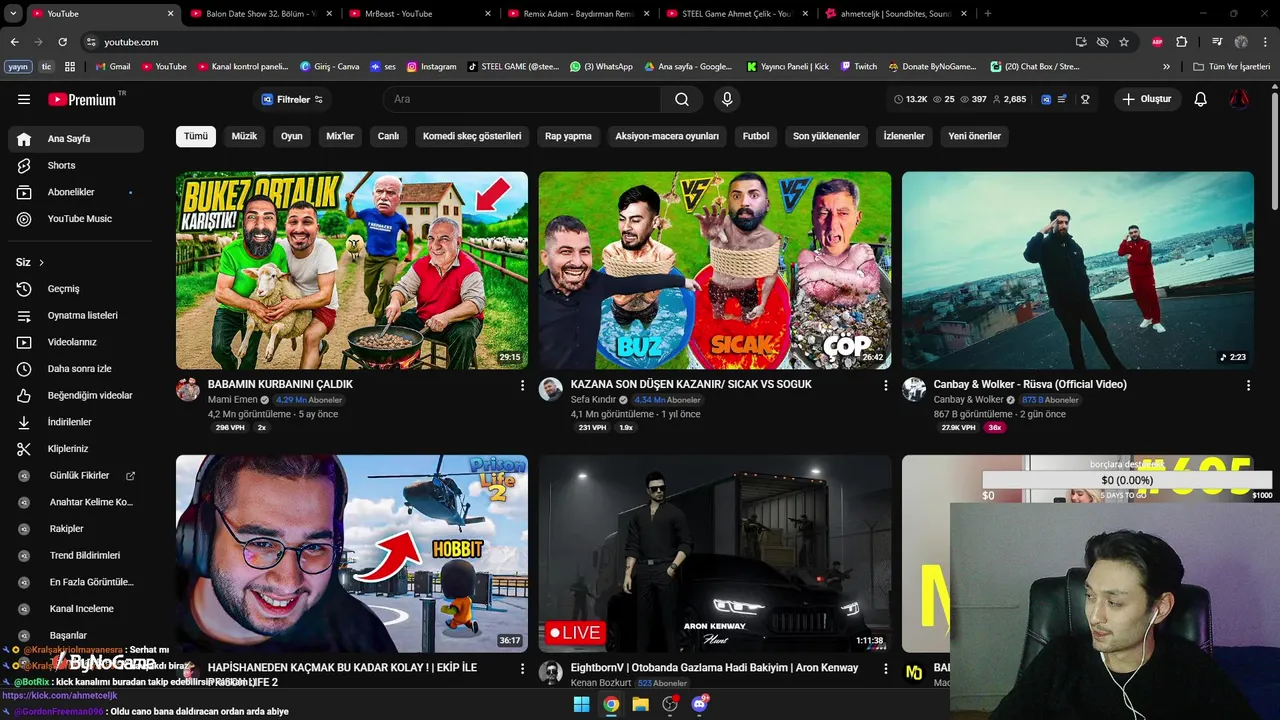Select the İzlenenler filter chip
Image resolution: width=1280 pixels, height=720 pixels.
(904, 136)
